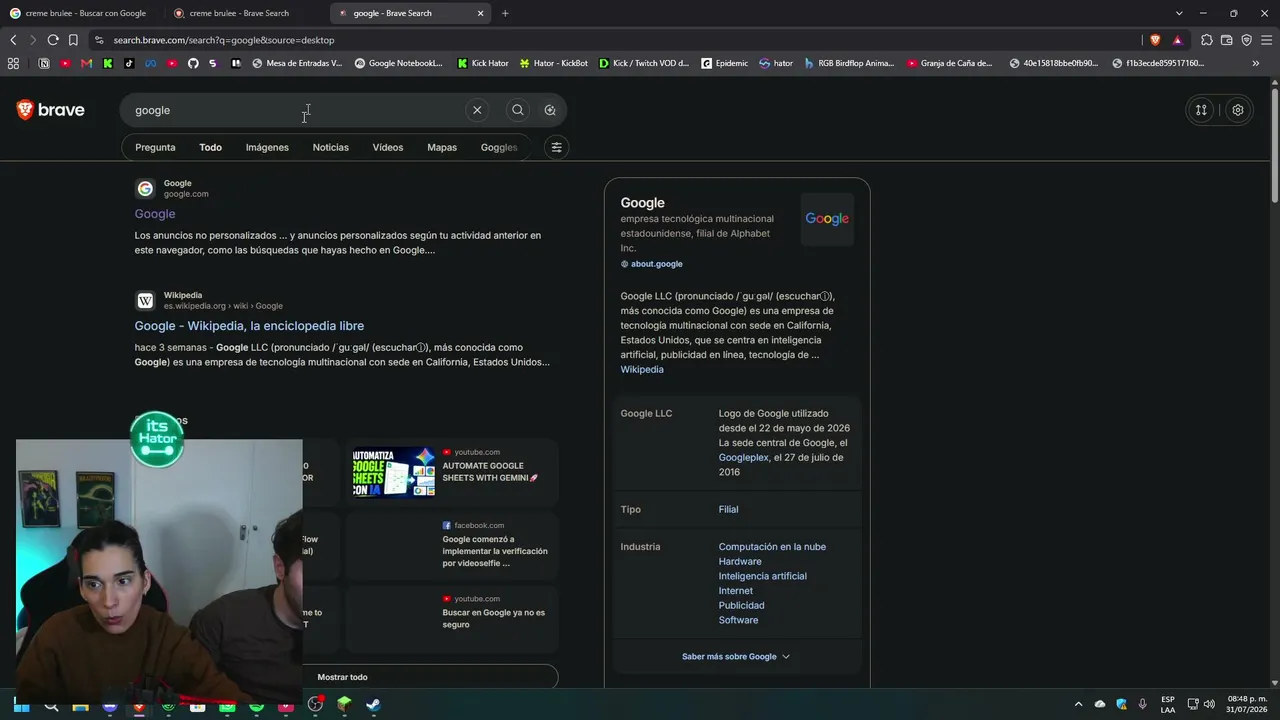This screenshot has height=720, width=1280.
Task: Select the Noticias search tab
Action: coord(331,147)
